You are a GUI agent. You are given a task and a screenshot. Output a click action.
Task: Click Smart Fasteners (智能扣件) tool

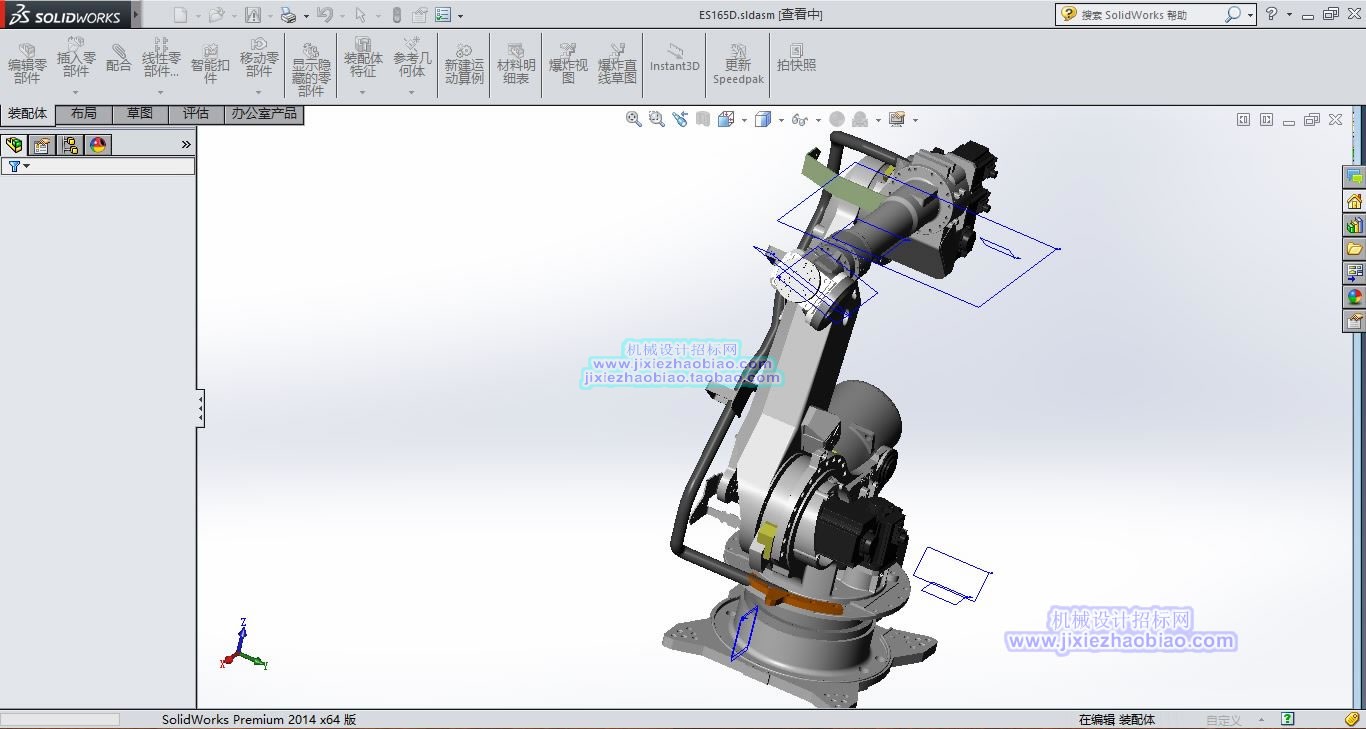tap(211, 63)
